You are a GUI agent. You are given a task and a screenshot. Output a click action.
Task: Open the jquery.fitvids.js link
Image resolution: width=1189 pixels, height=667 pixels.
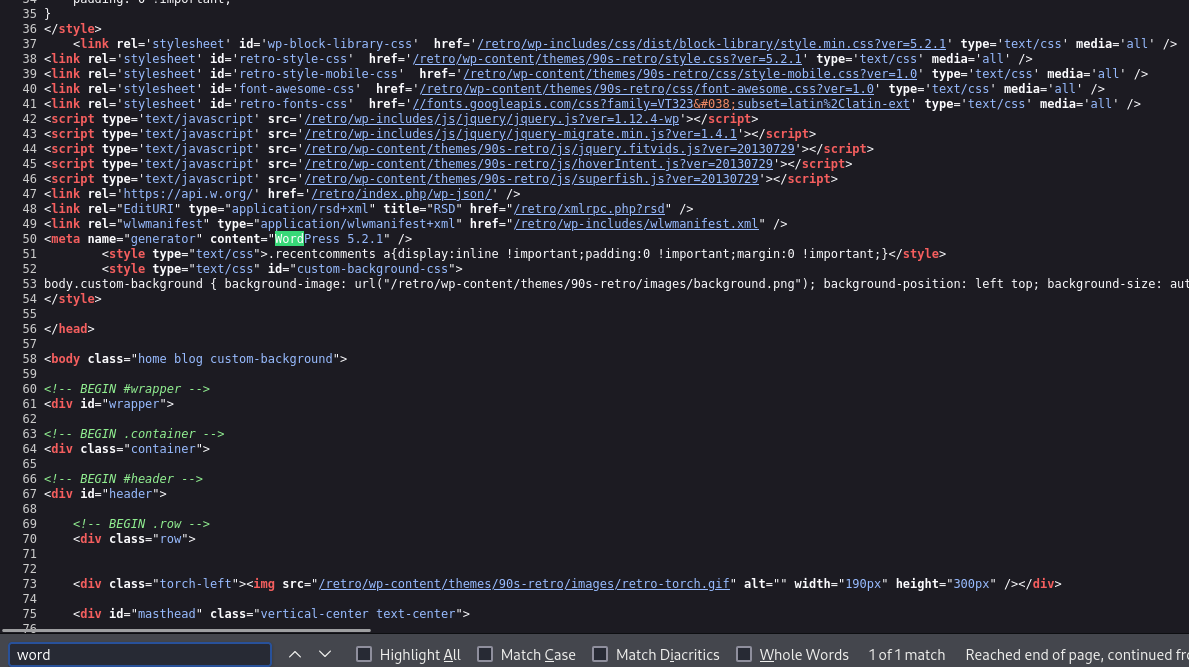[550, 149]
